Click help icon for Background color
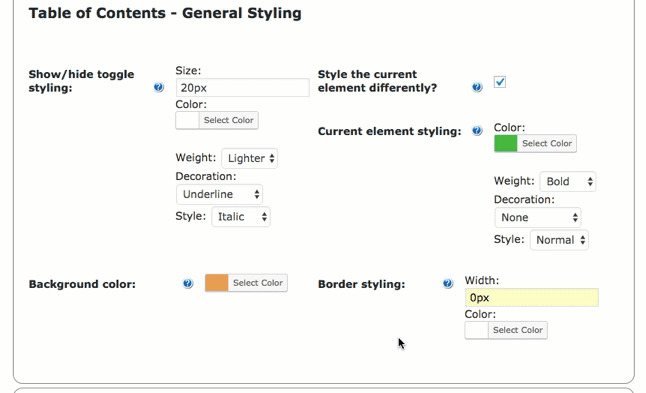This screenshot has height=393, width=646. click(188, 283)
